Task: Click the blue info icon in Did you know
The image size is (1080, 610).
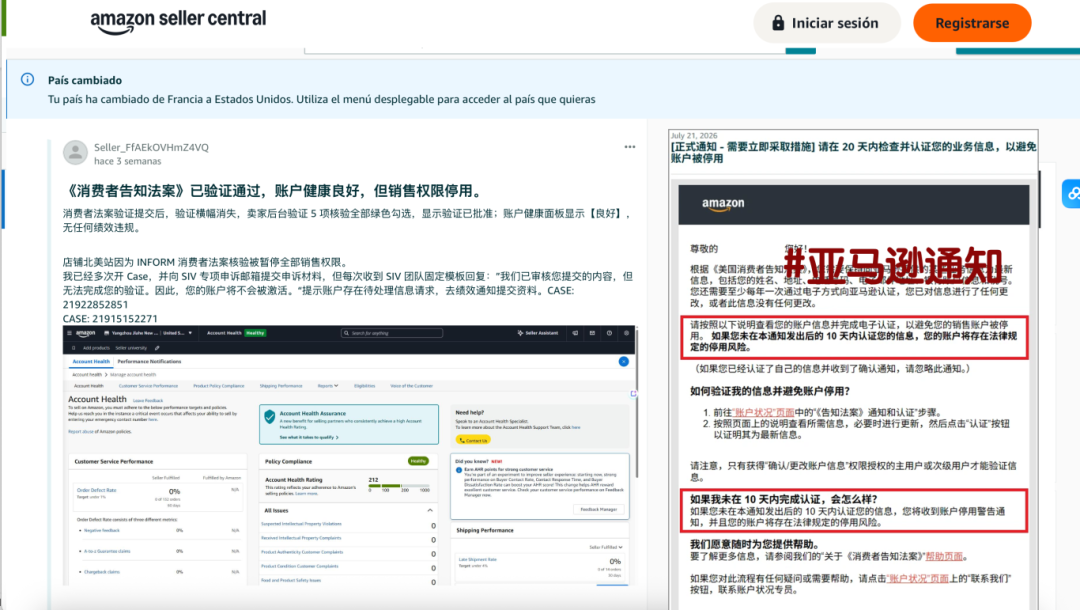Action: click(x=459, y=470)
